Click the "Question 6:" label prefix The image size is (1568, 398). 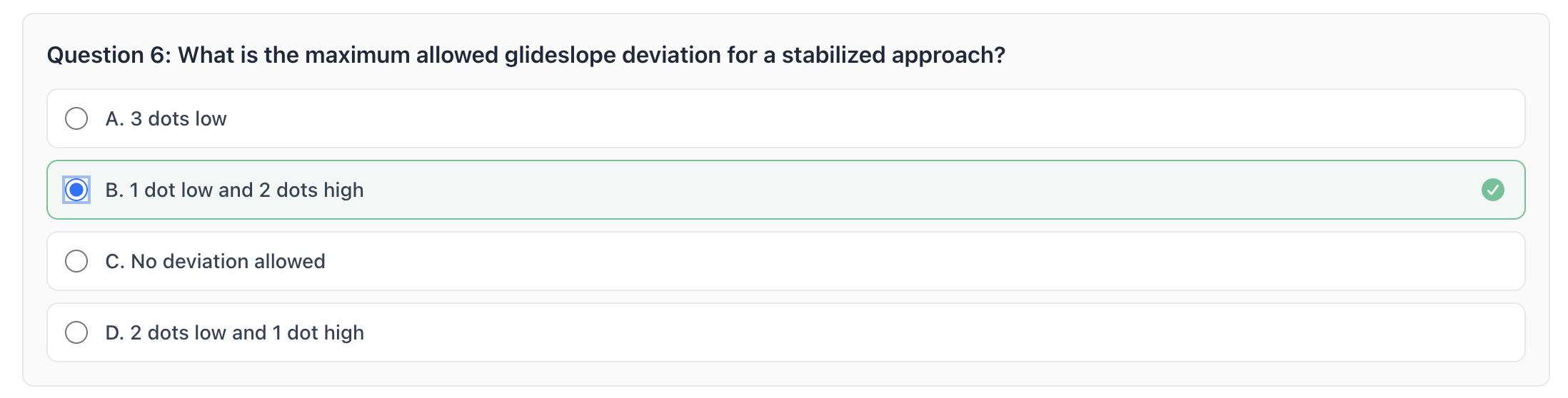tap(109, 55)
